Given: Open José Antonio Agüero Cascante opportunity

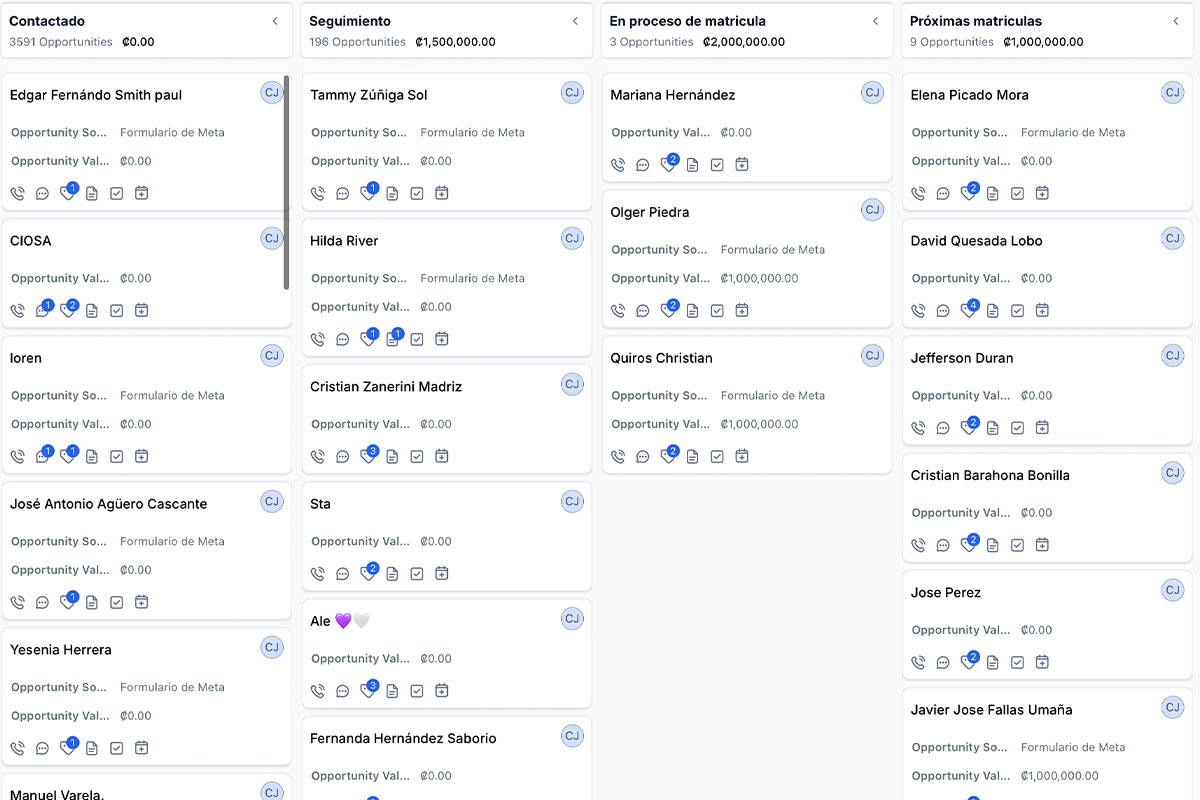Looking at the screenshot, I should 109,504.
